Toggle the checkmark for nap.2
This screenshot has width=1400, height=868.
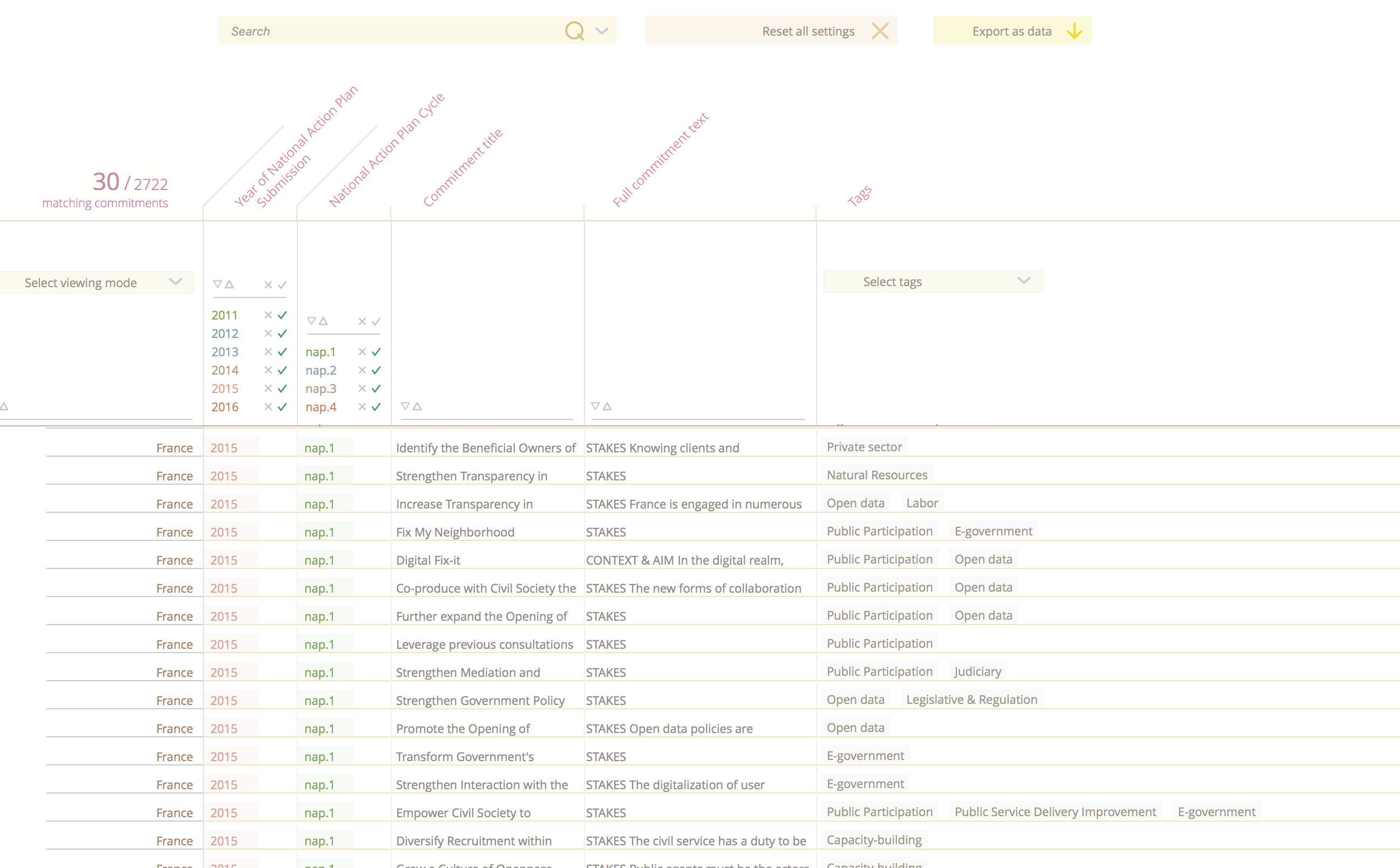click(x=377, y=370)
